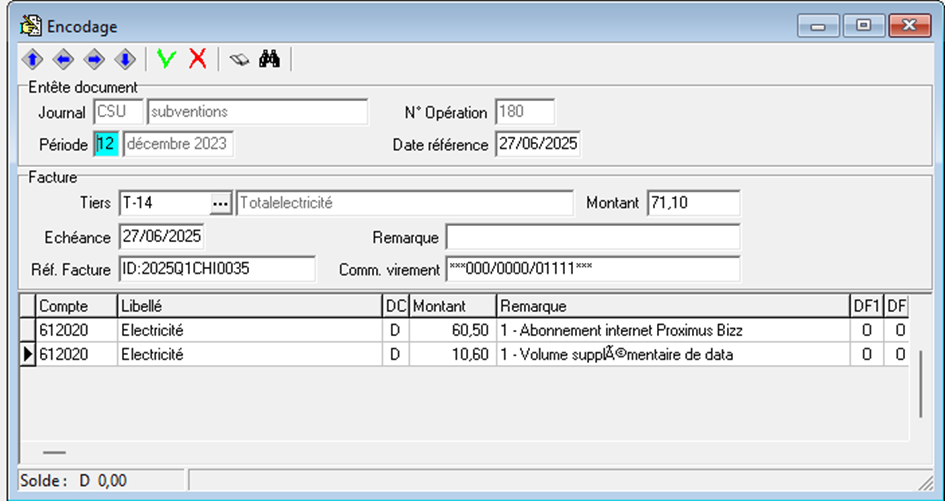Click the blue down arrow navigation icon
The image size is (945, 501).
(125, 59)
